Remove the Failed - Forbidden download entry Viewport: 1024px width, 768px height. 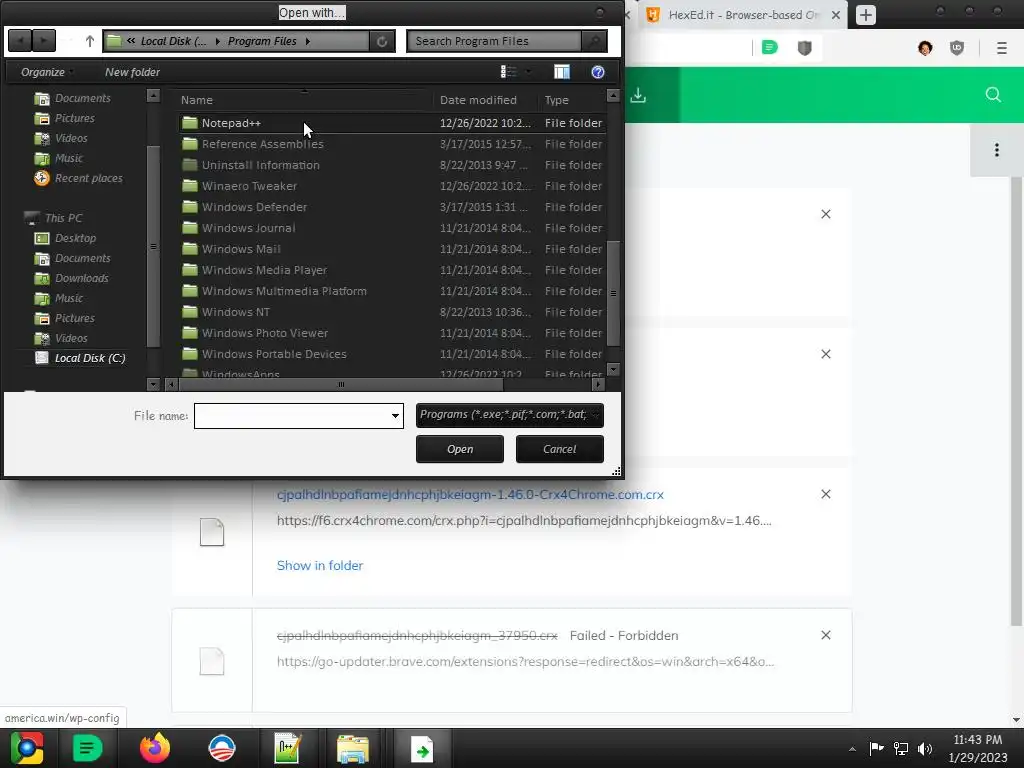[825, 635]
